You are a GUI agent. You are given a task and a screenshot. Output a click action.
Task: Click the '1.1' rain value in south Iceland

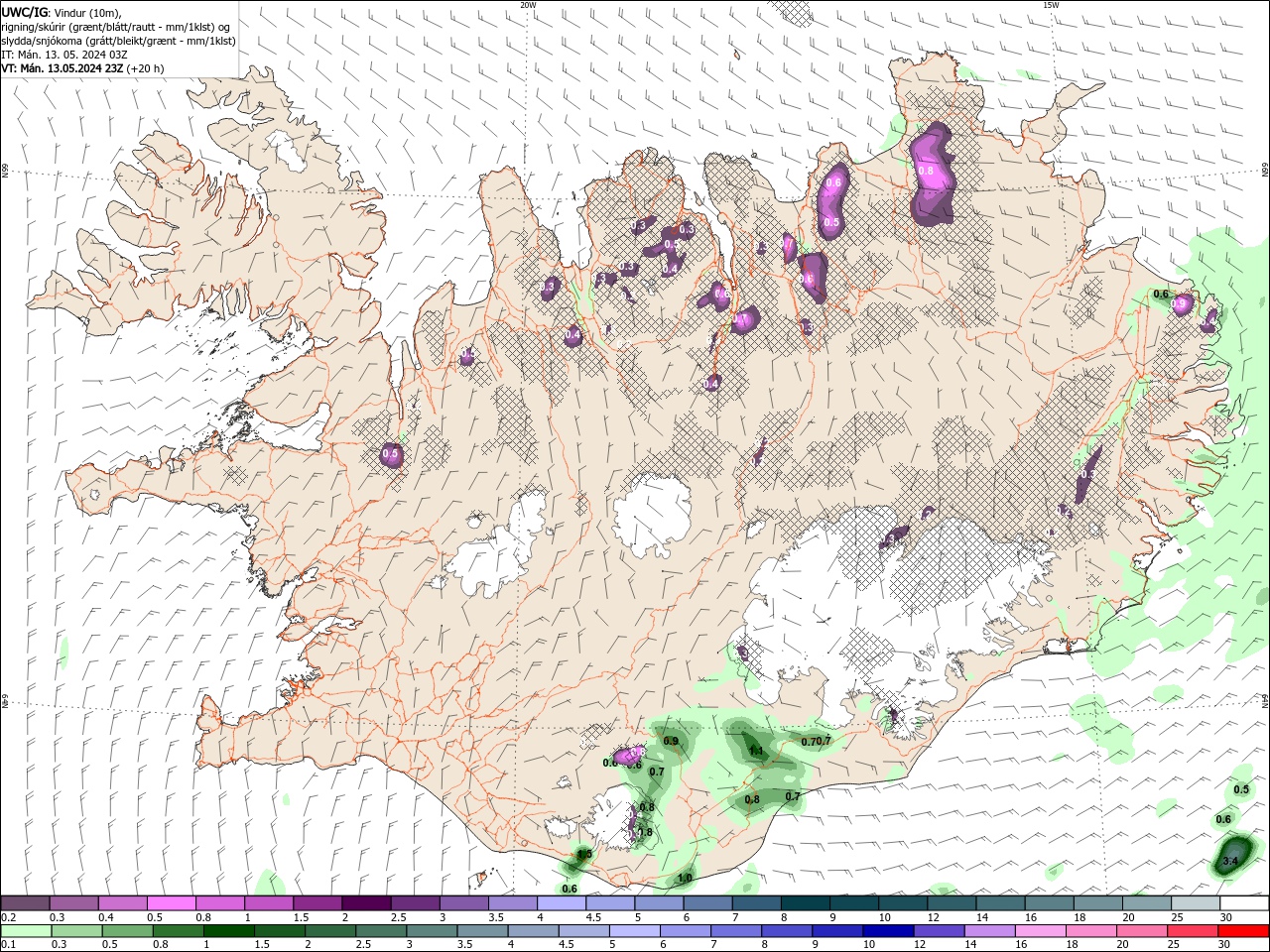click(x=756, y=751)
